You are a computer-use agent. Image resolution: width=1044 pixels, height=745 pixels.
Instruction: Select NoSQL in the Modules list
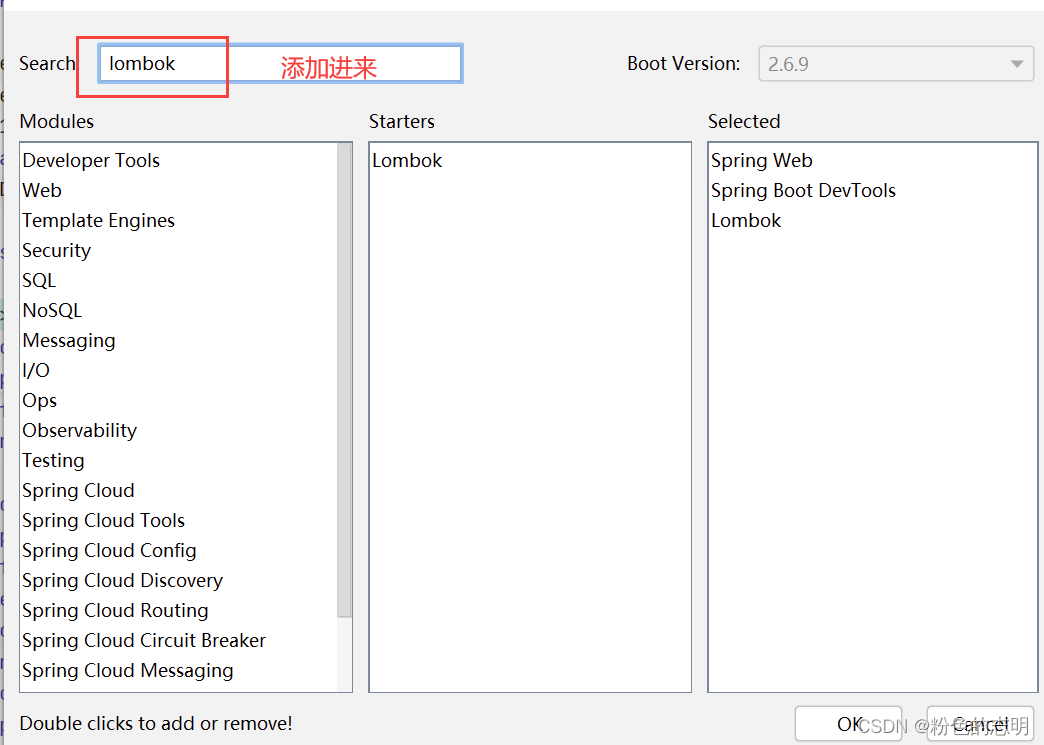[52, 311]
